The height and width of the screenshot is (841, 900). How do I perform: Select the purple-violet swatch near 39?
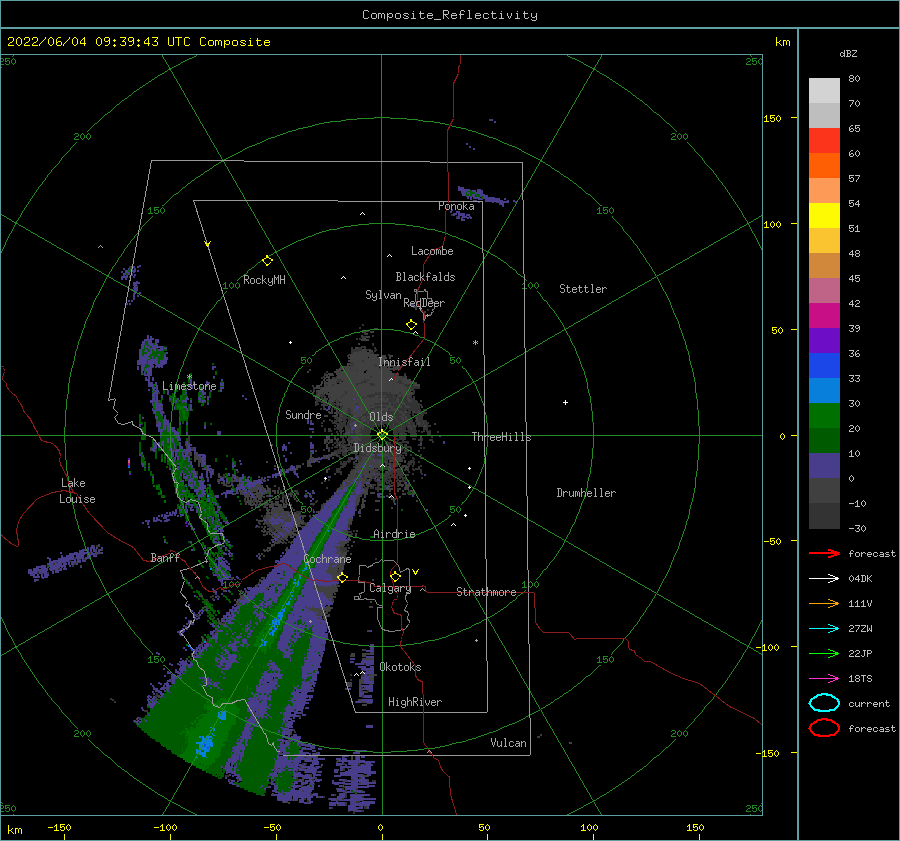pos(824,340)
